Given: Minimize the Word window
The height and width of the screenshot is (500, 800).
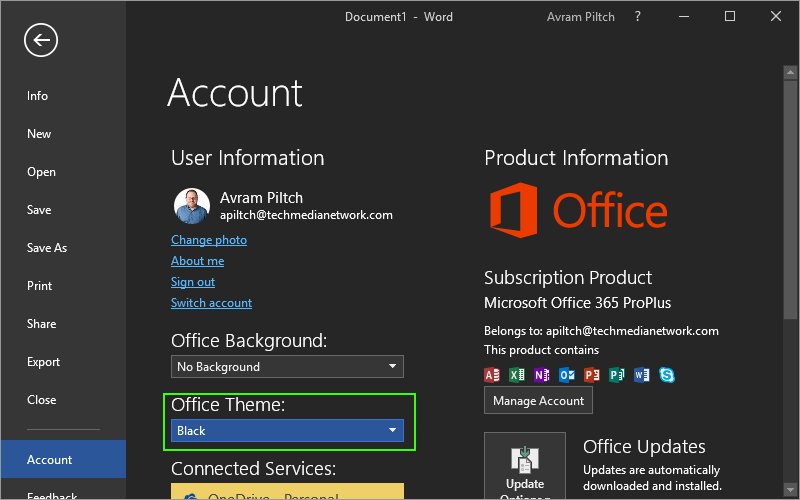Looking at the screenshot, I should click(684, 16).
